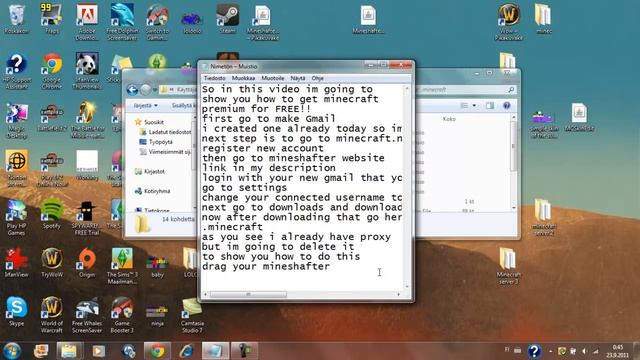
Task: Open the Windows Explorer taskbar button
Action: [x=69, y=351]
